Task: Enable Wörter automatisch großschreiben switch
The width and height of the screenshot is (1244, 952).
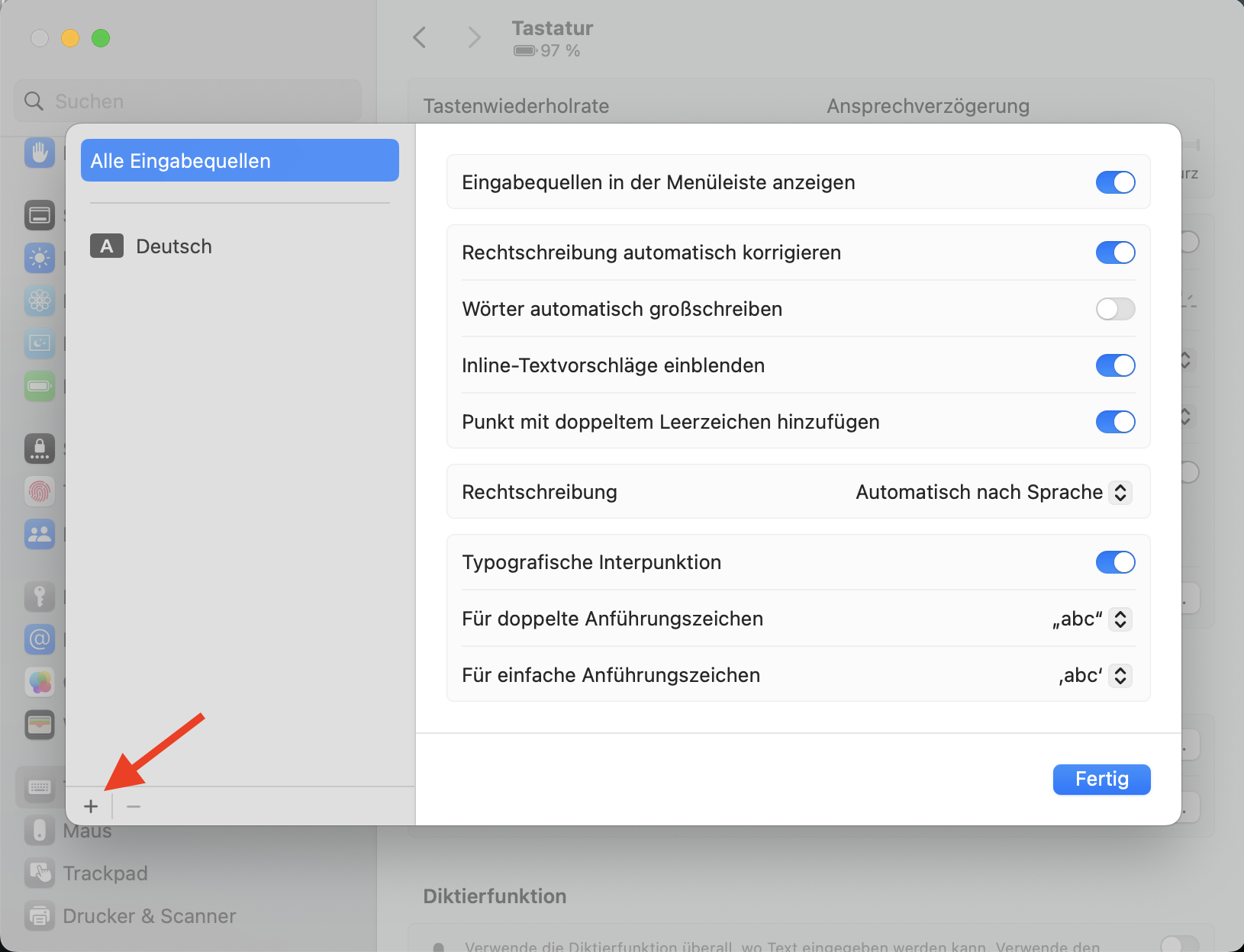Action: point(1115,309)
